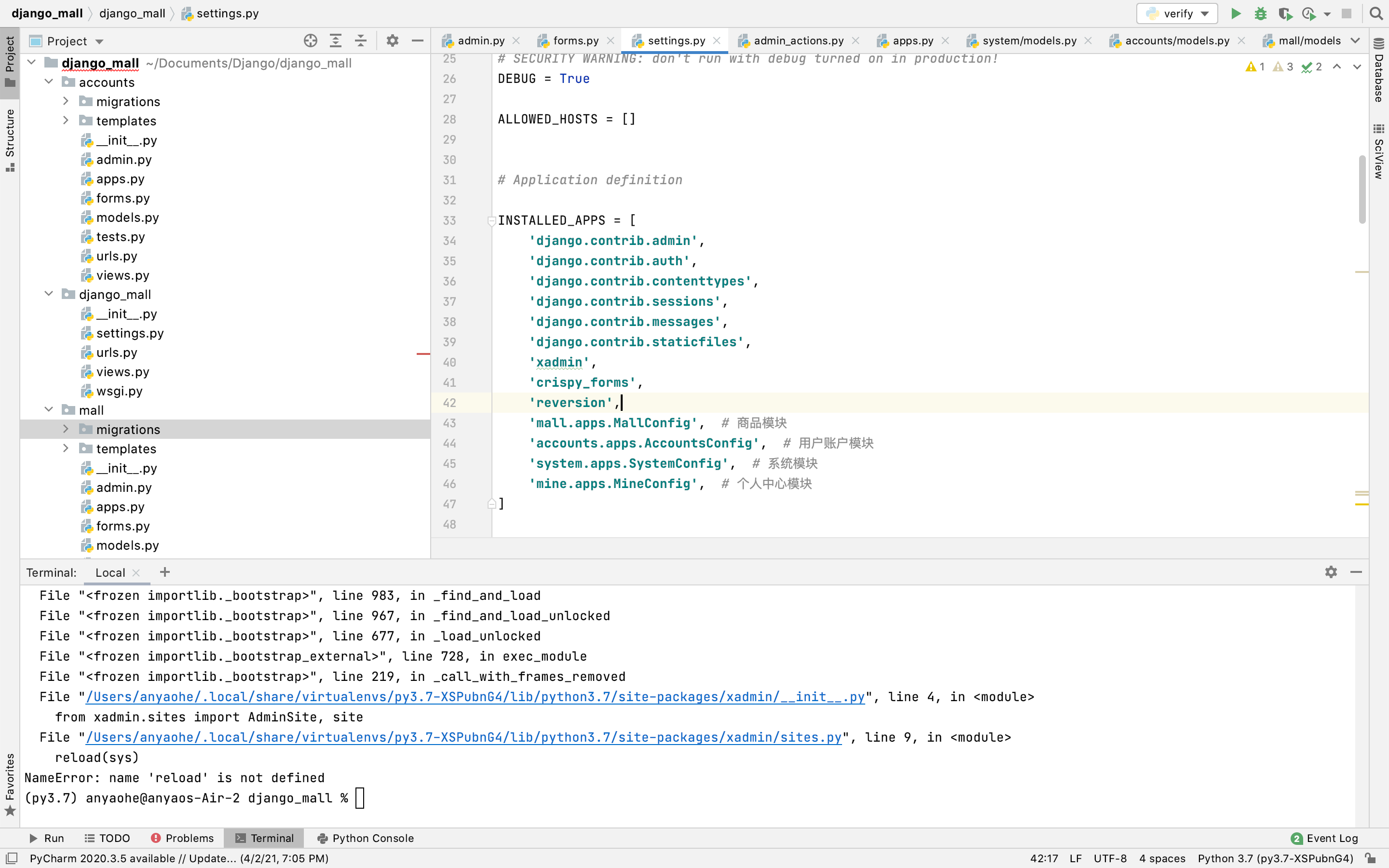Open Search Everywhere magnifier
Screen dimensions: 1389x868
pyautogui.click(x=1376, y=13)
